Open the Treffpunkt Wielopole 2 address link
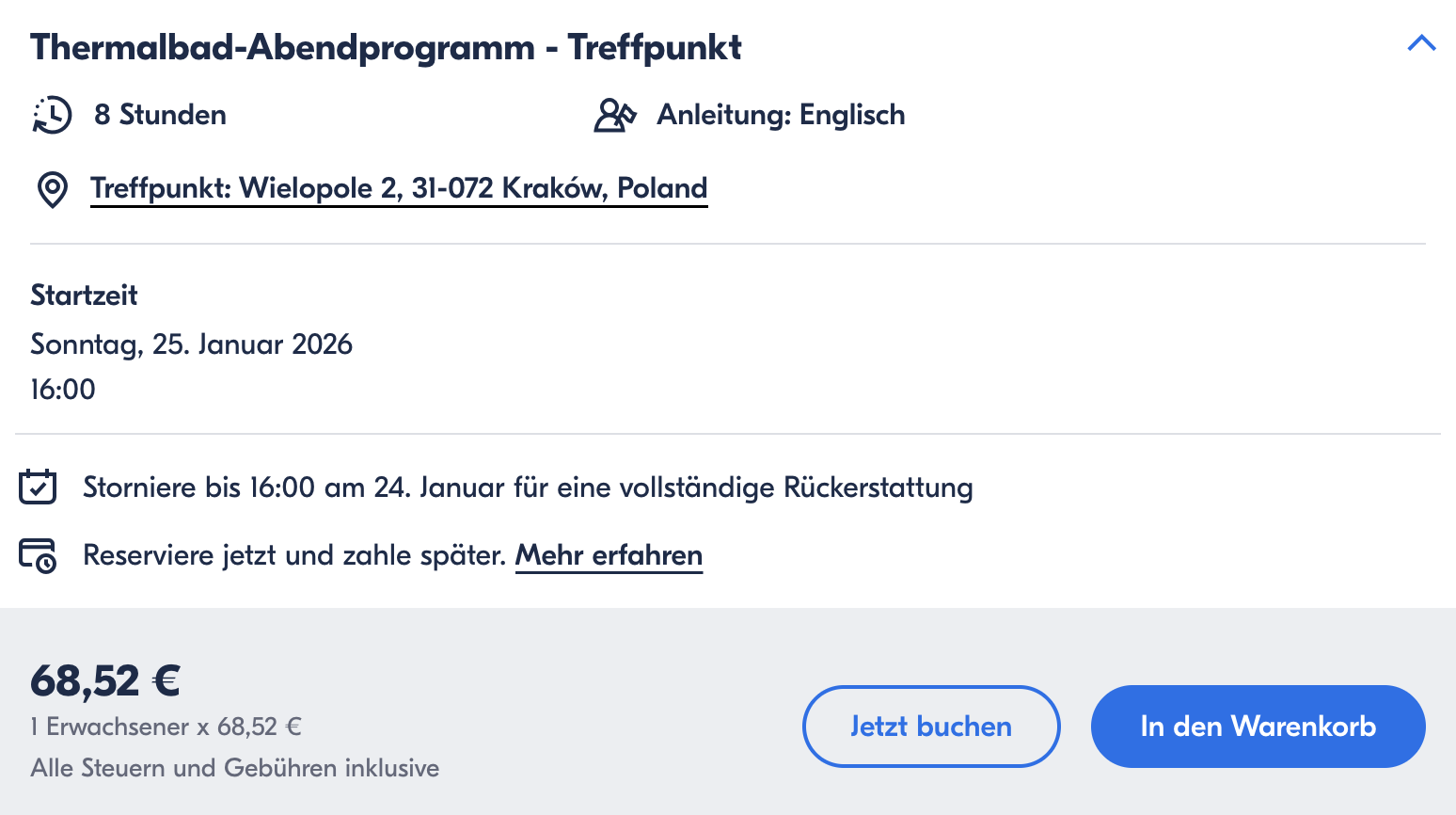 tap(399, 188)
